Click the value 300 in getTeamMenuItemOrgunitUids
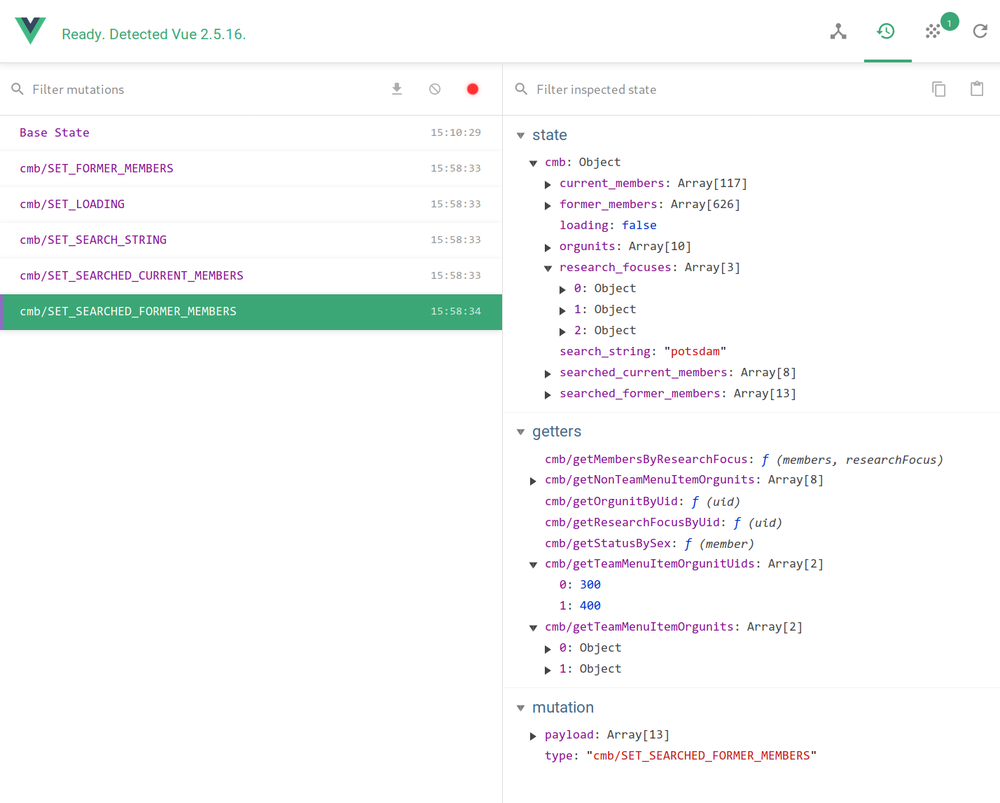 590,585
